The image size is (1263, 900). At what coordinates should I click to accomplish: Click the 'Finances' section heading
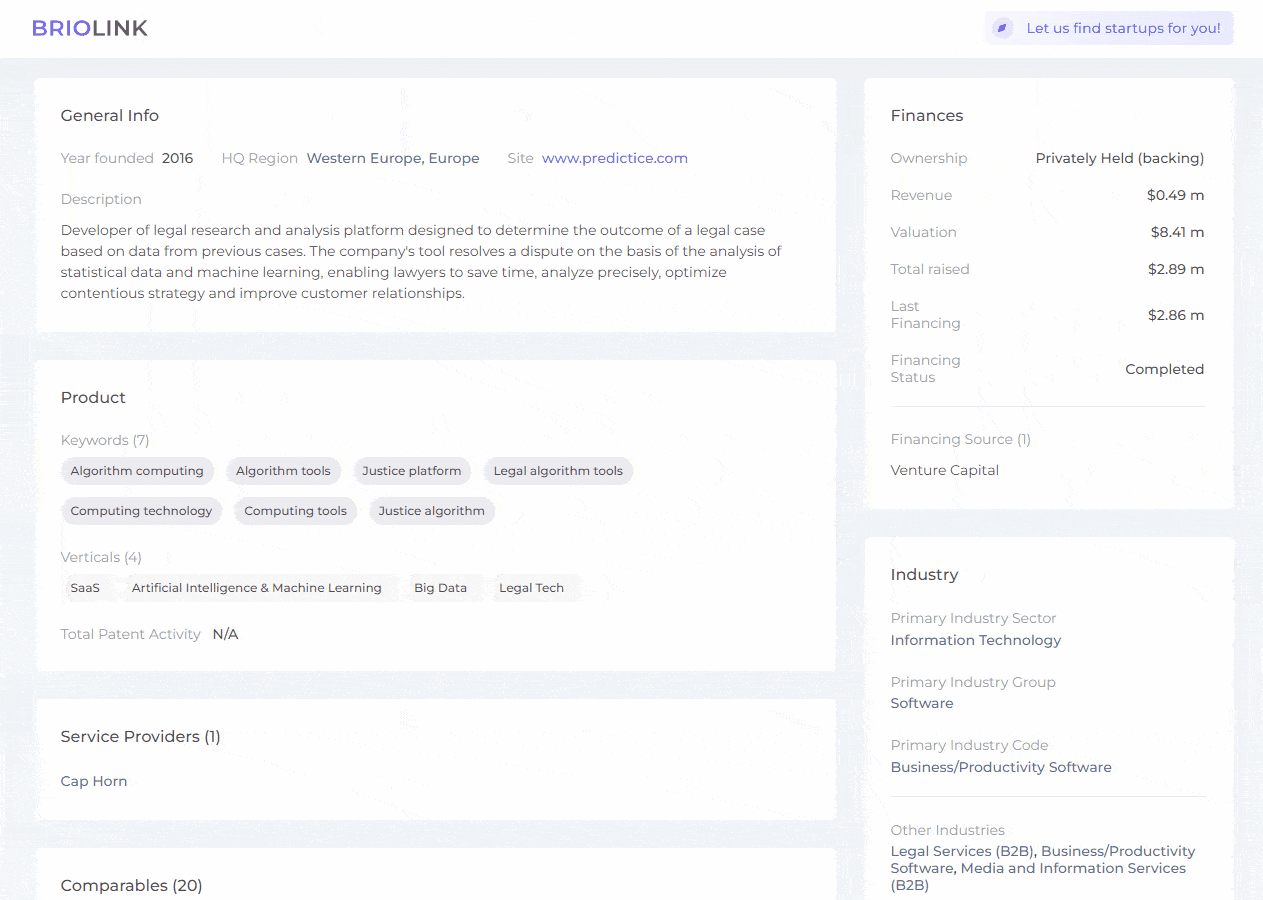[x=927, y=116]
